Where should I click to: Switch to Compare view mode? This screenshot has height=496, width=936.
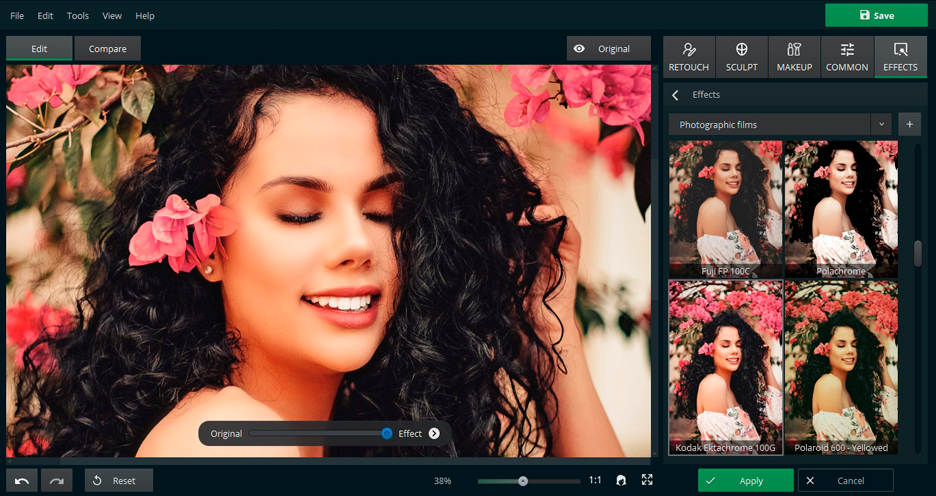[107, 49]
